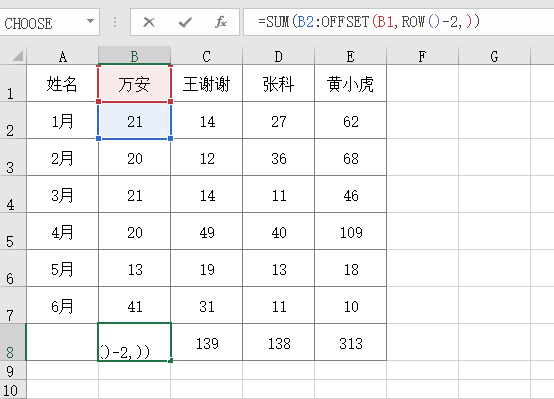554x399 pixels.
Task: Cancel the formula entry with X icon
Action: (x=149, y=22)
